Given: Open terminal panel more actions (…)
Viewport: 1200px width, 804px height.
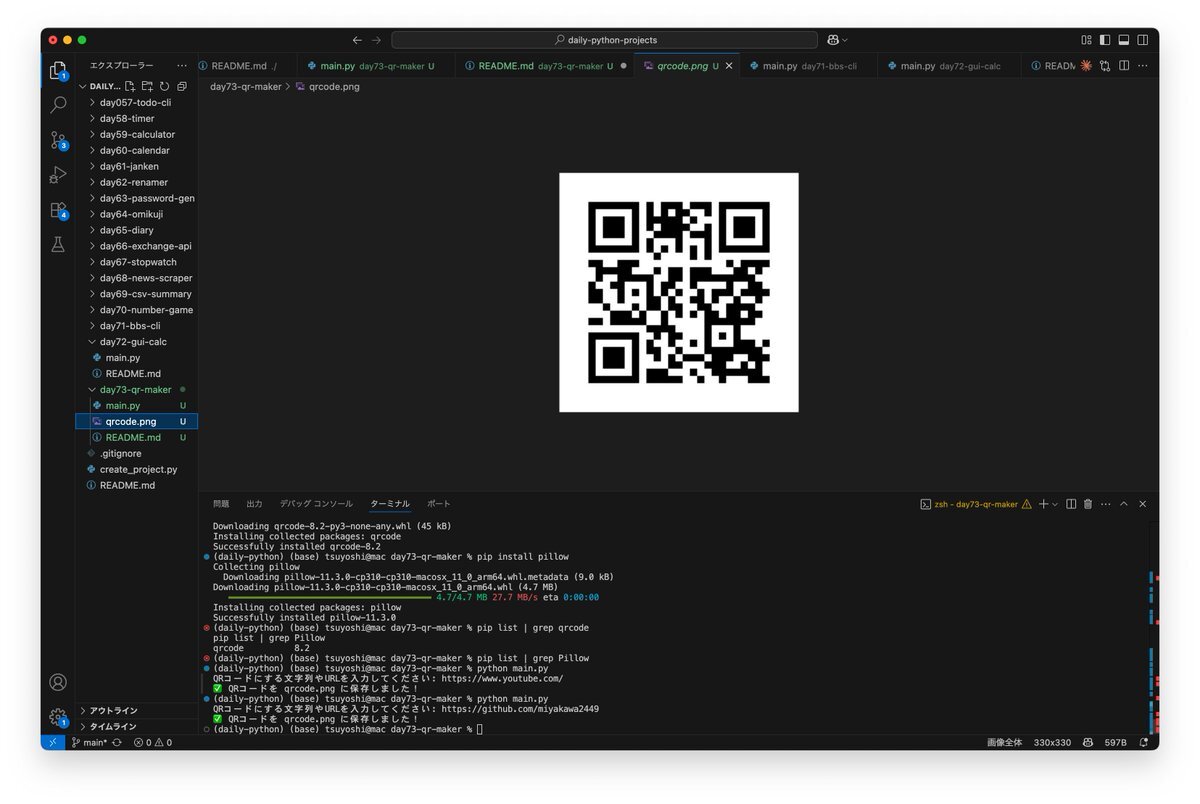Looking at the screenshot, I should 1105,504.
